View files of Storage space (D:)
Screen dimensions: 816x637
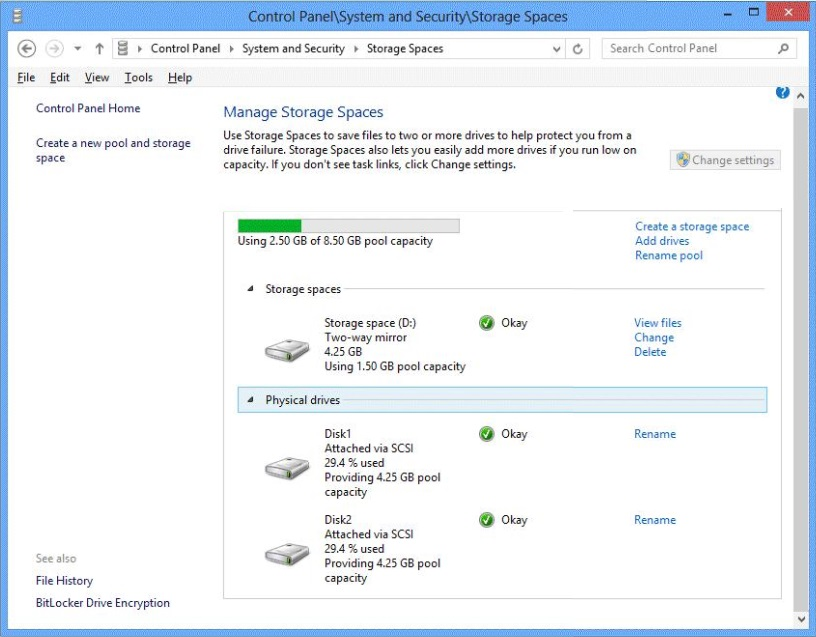[x=658, y=323]
